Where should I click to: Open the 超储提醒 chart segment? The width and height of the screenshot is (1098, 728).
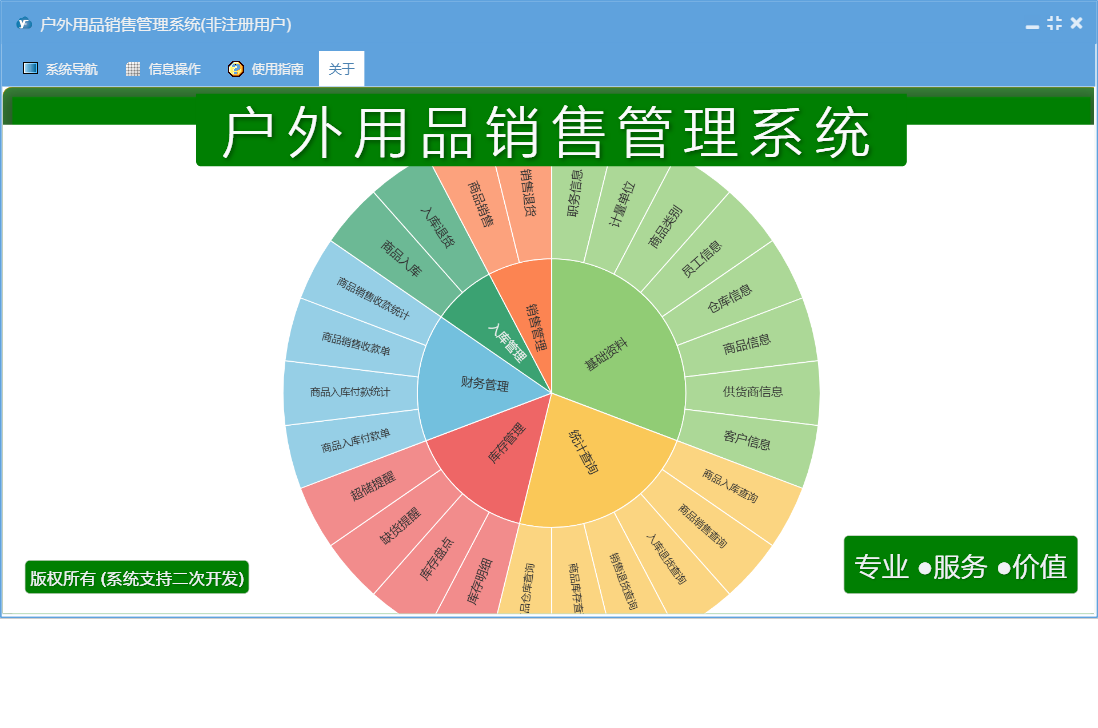(x=373, y=486)
